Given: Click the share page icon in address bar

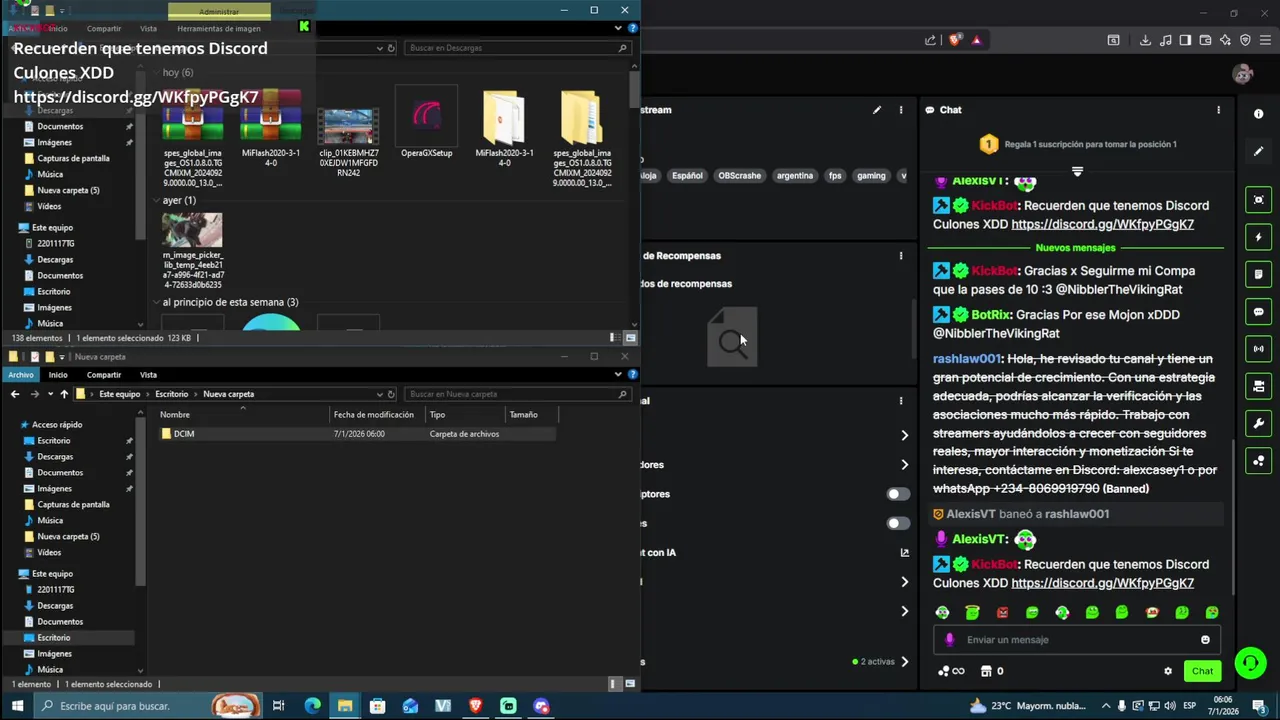Looking at the screenshot, I should 931,40.
